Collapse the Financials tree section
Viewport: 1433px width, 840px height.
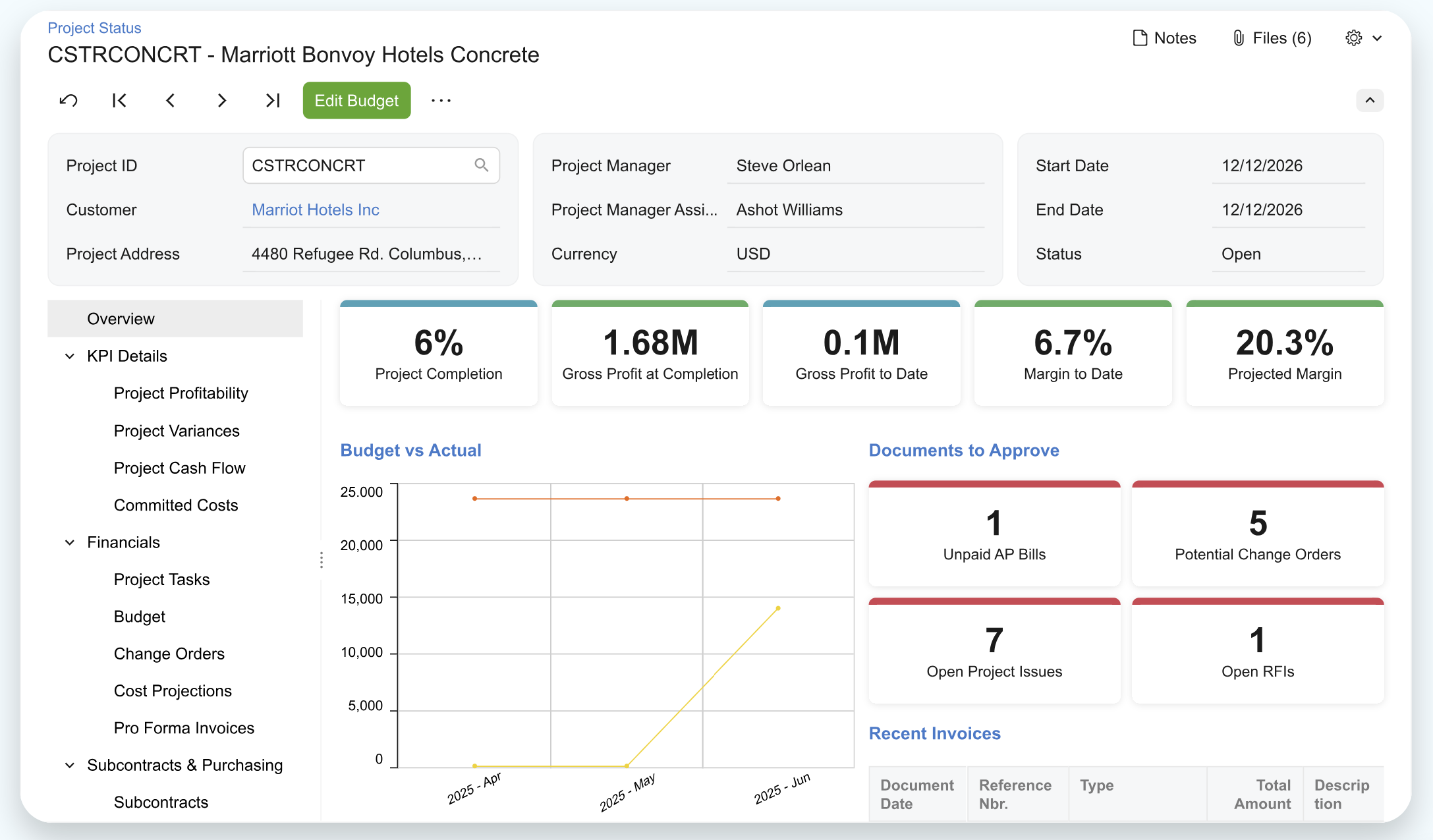pyautogui.click(x=70, y=542)
